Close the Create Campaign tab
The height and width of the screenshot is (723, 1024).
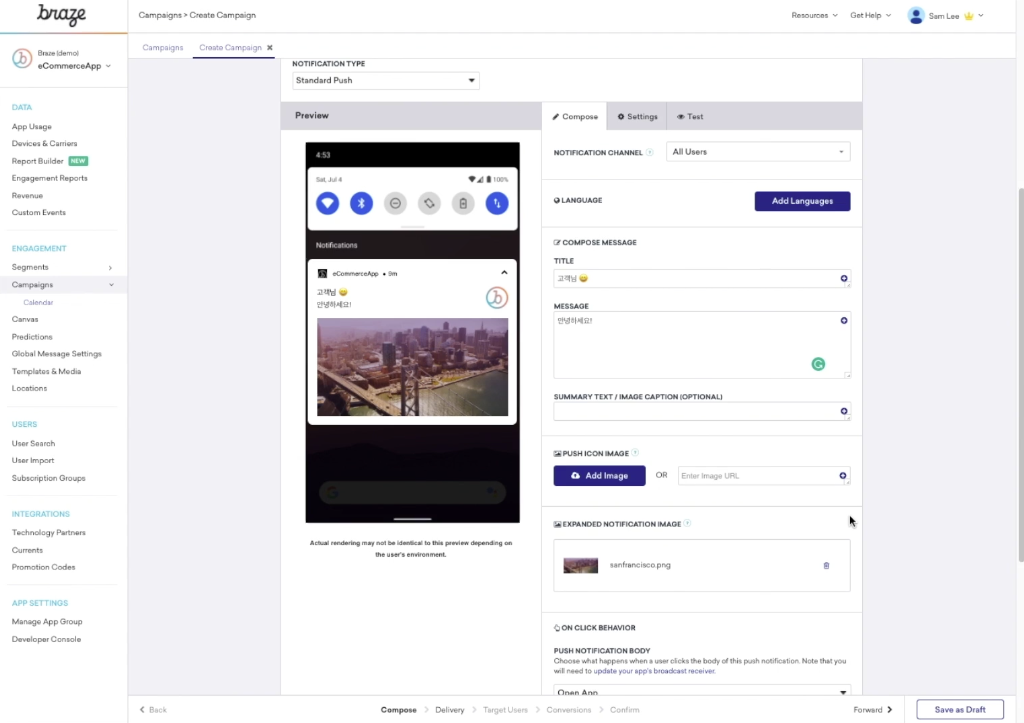pyautogui.click(x=270, y=48)
